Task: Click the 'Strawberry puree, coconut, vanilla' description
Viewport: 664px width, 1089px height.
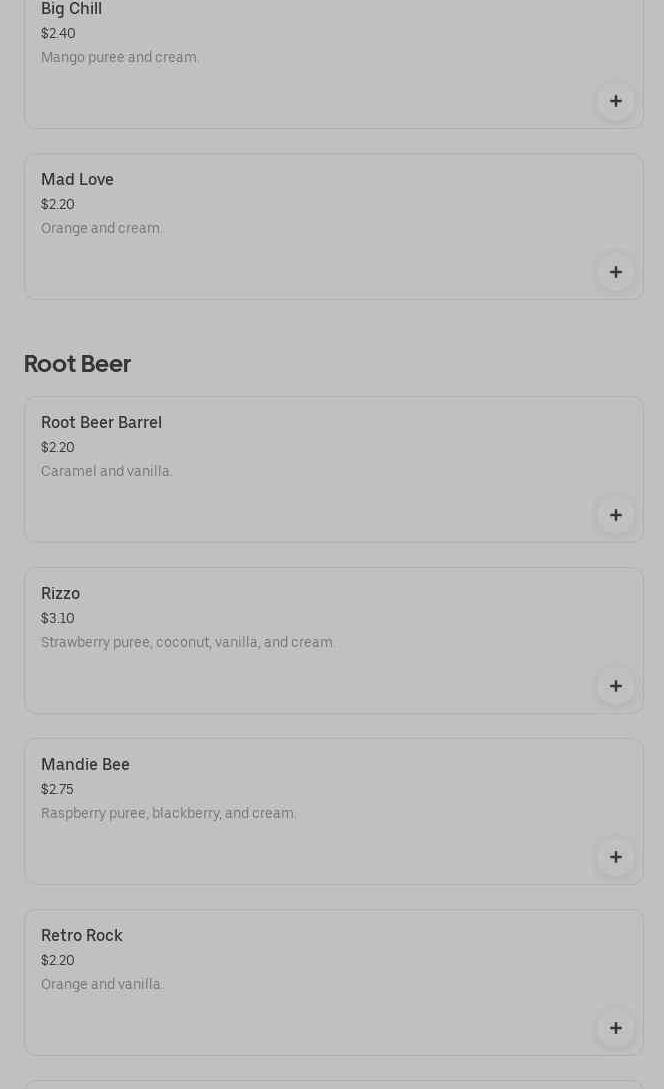Action: 188,643
